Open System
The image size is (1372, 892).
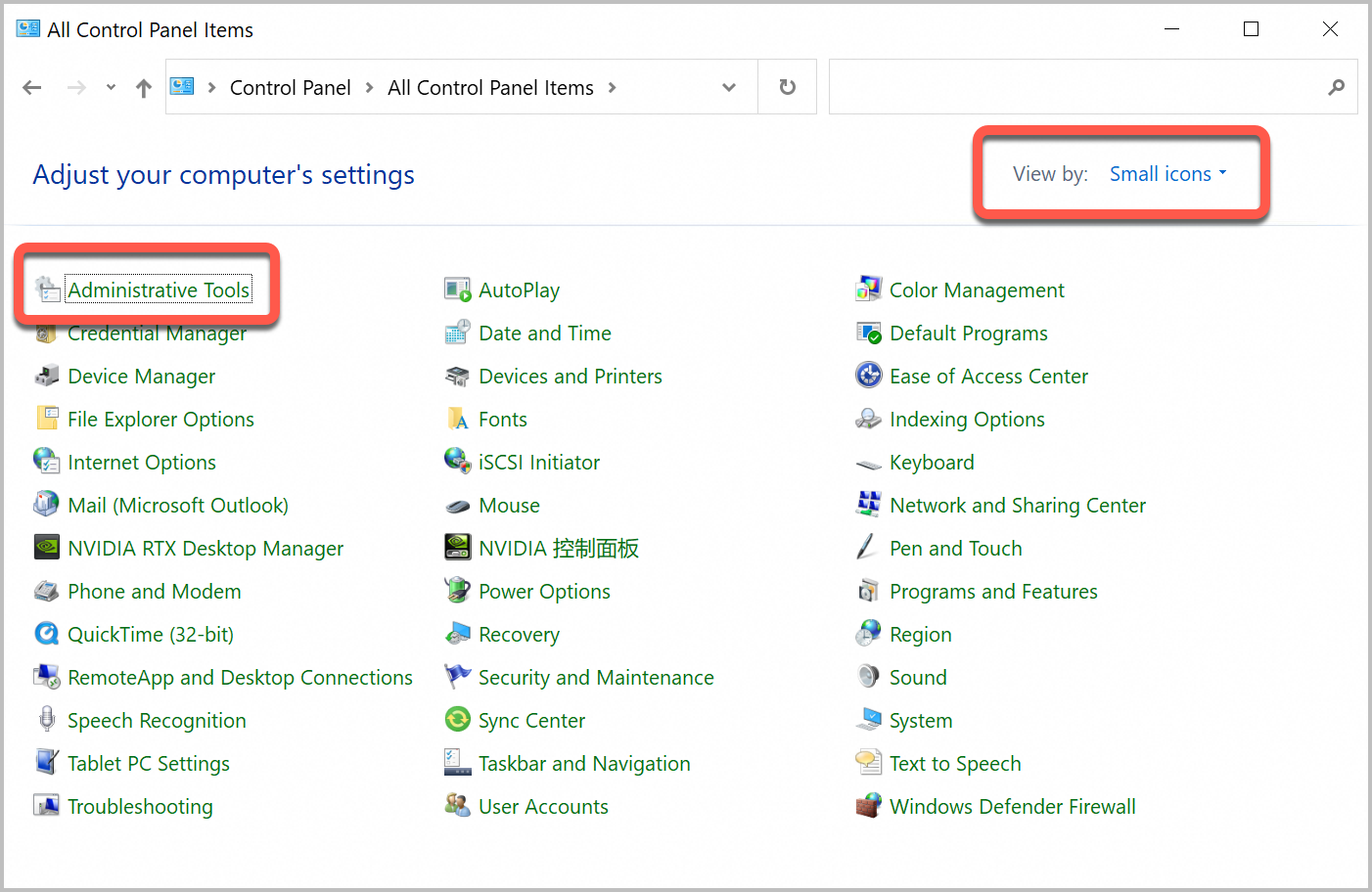pyautogui.click(x=920, y=721)
